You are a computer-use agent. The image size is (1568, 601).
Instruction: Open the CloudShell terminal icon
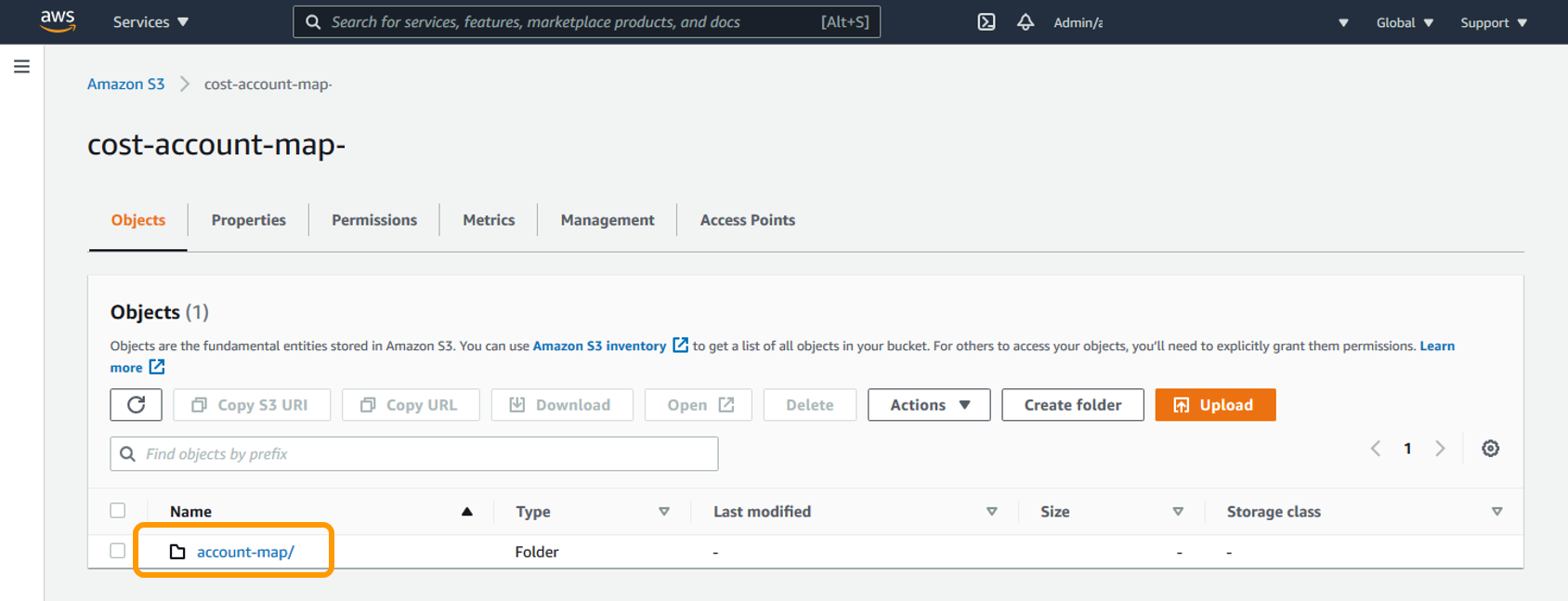(987, 22)
